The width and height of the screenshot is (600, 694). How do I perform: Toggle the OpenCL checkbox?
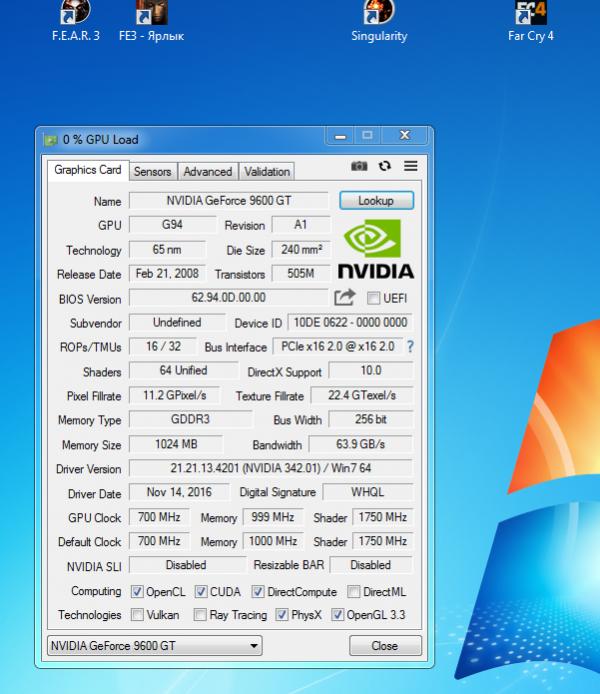click(137, 592)
